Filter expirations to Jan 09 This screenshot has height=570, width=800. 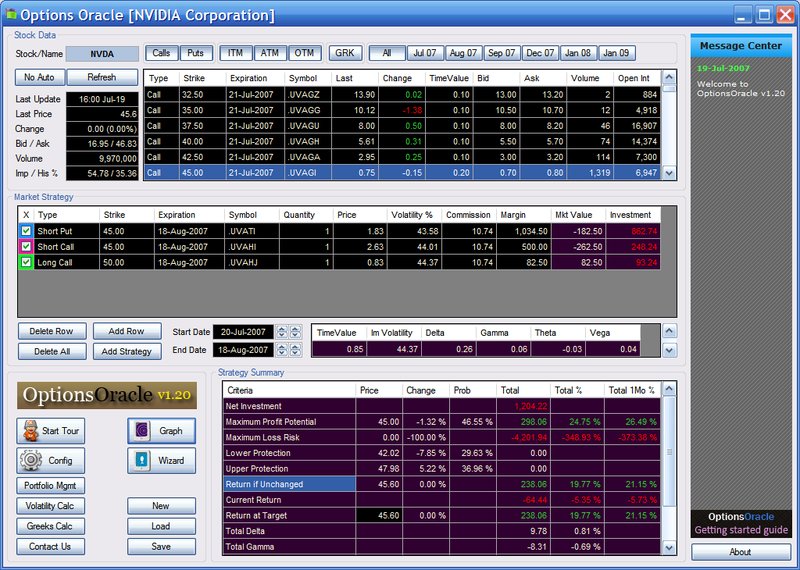616,53
